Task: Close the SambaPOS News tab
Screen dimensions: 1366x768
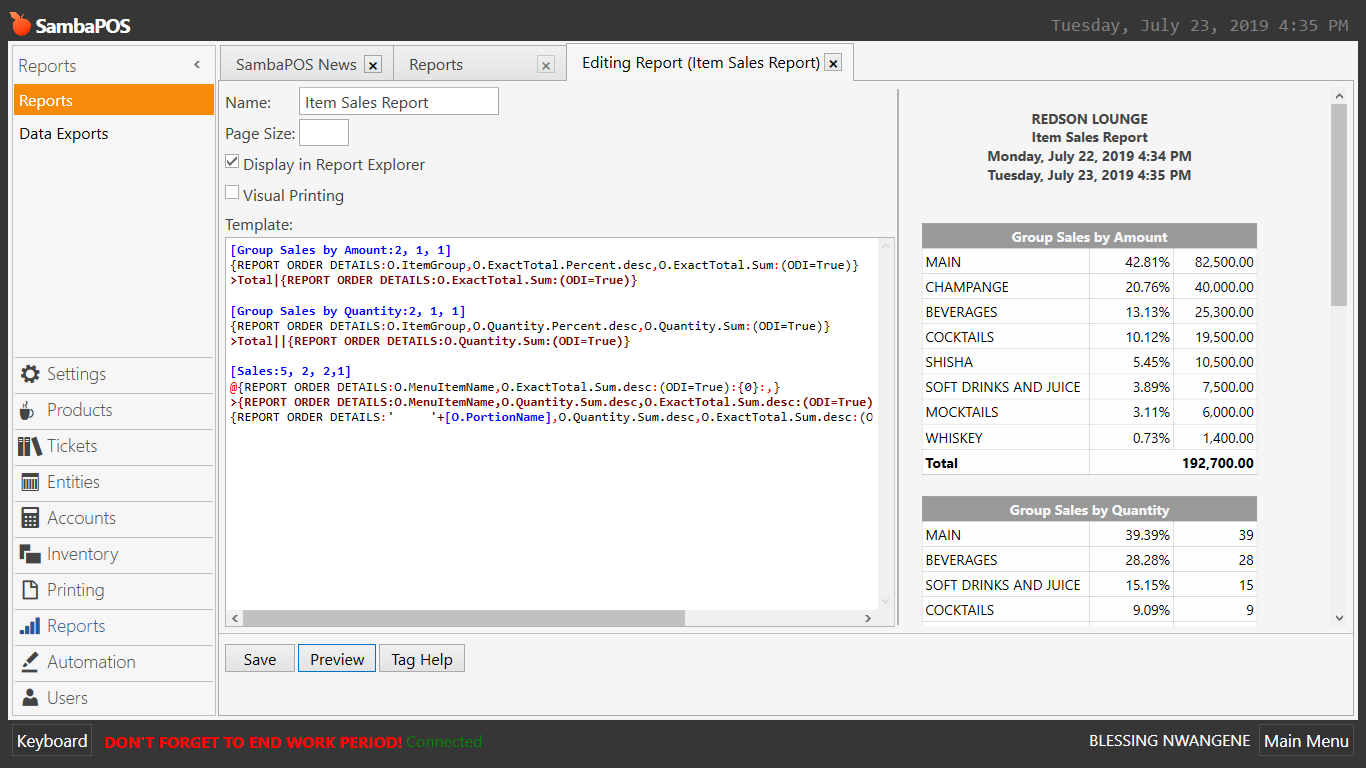Action: [x=373, y=65]
